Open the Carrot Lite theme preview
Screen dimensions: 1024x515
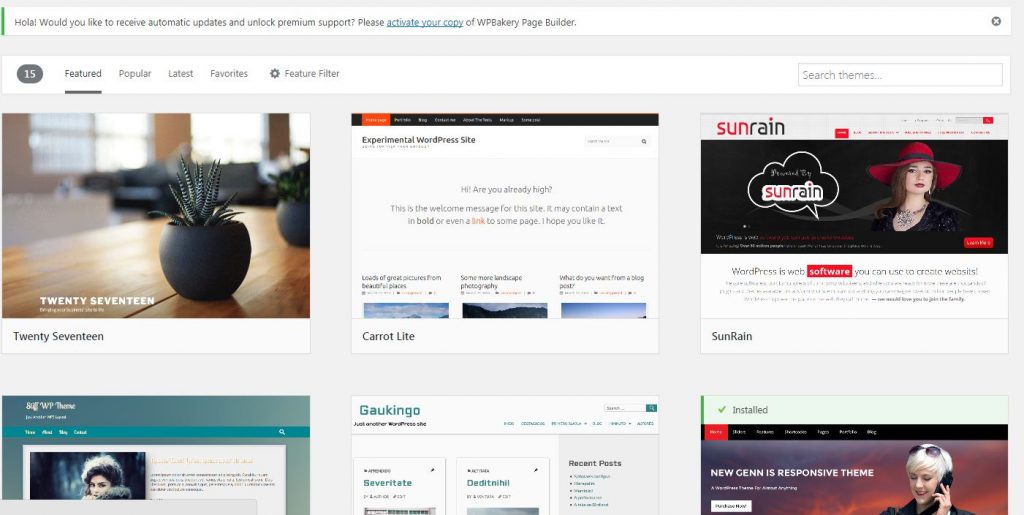point(505,216)
